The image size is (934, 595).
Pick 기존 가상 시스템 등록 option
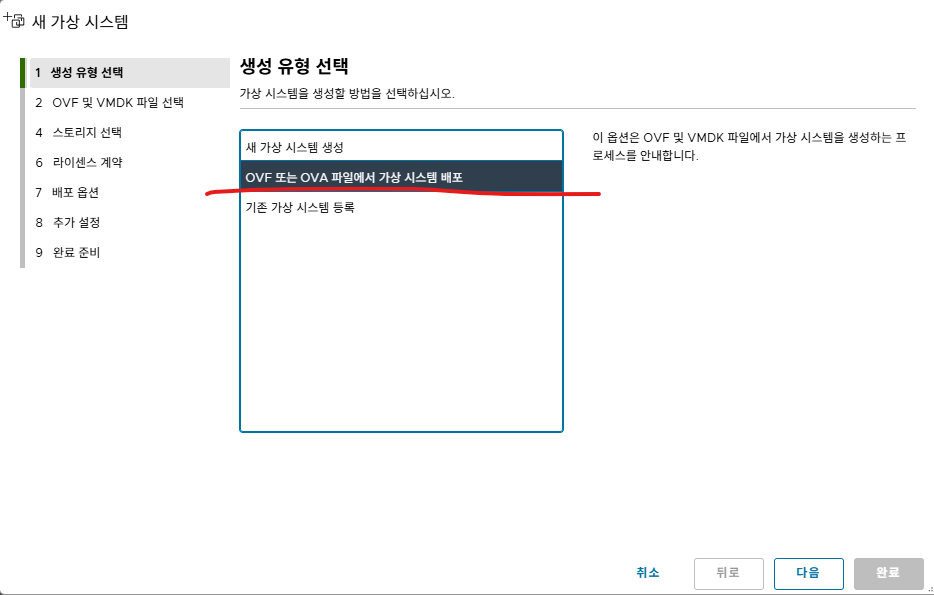pos(401,207)
